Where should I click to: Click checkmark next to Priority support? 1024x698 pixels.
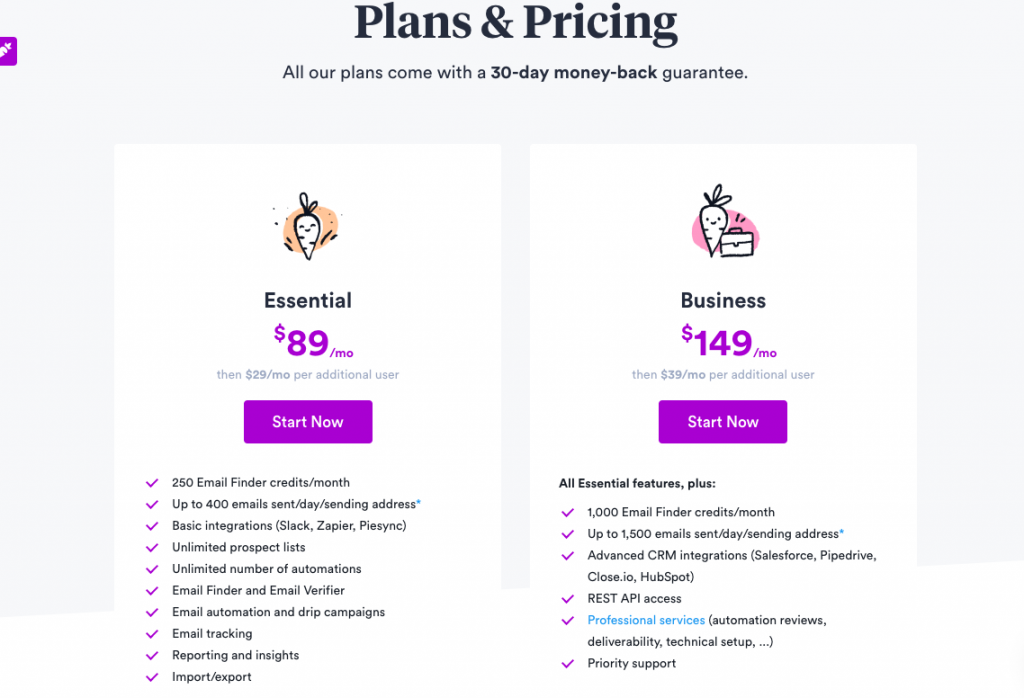(x=568, y=663)
